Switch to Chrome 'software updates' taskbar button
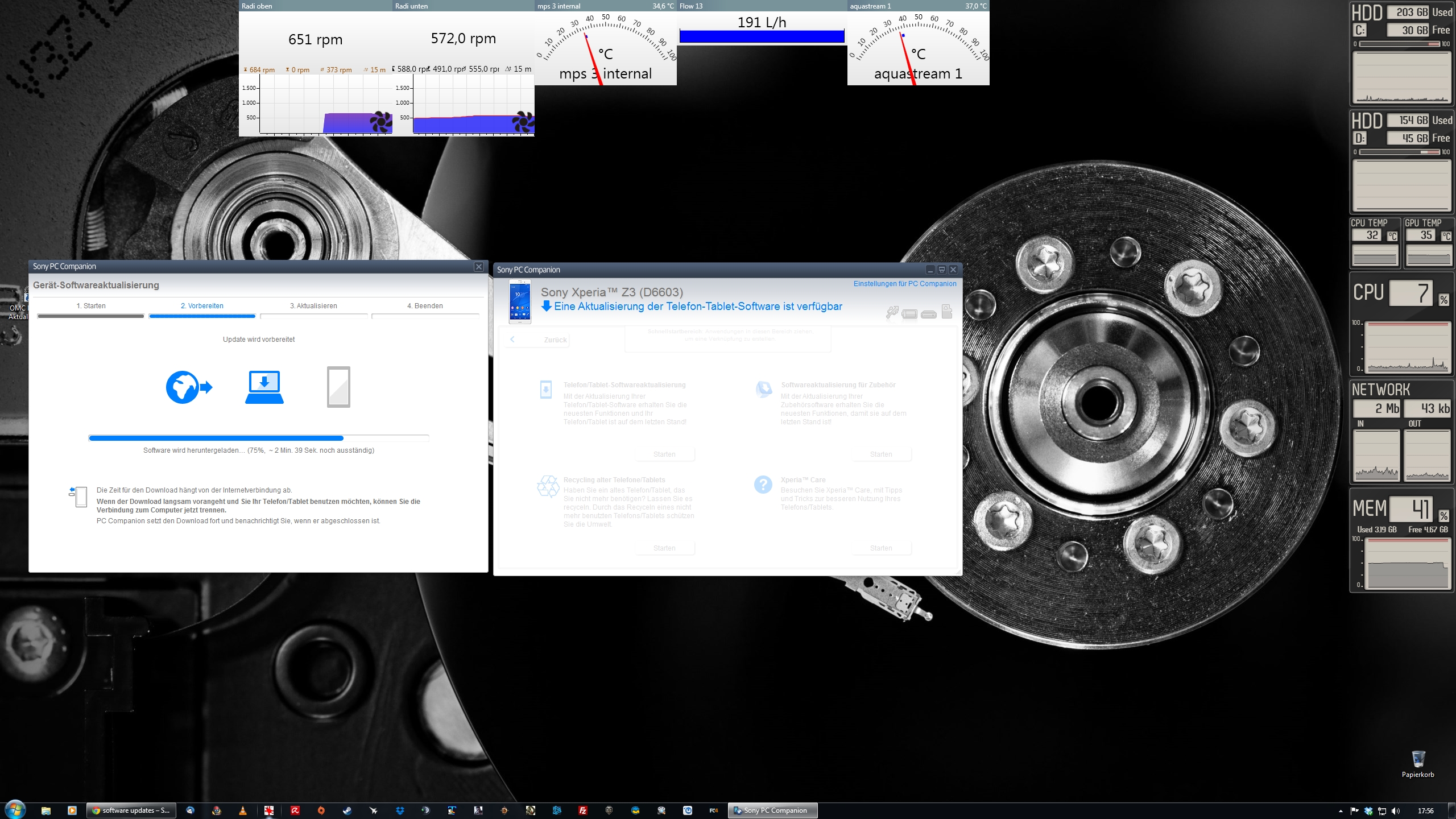Viewport: 1456px width, 819px height. click(x=131, y=810)
